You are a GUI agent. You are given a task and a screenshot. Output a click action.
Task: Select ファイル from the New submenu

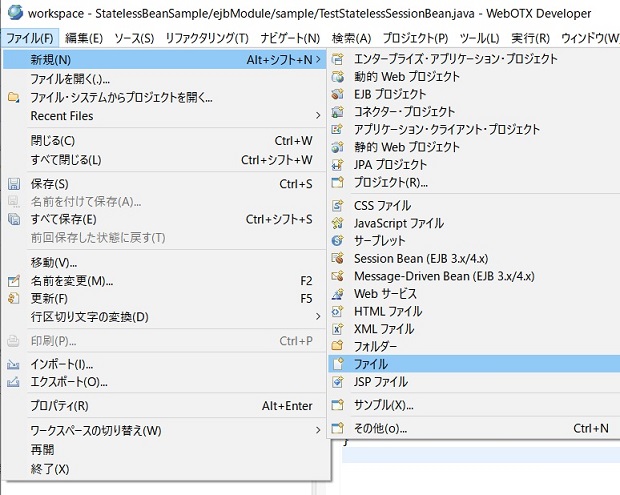371,365
